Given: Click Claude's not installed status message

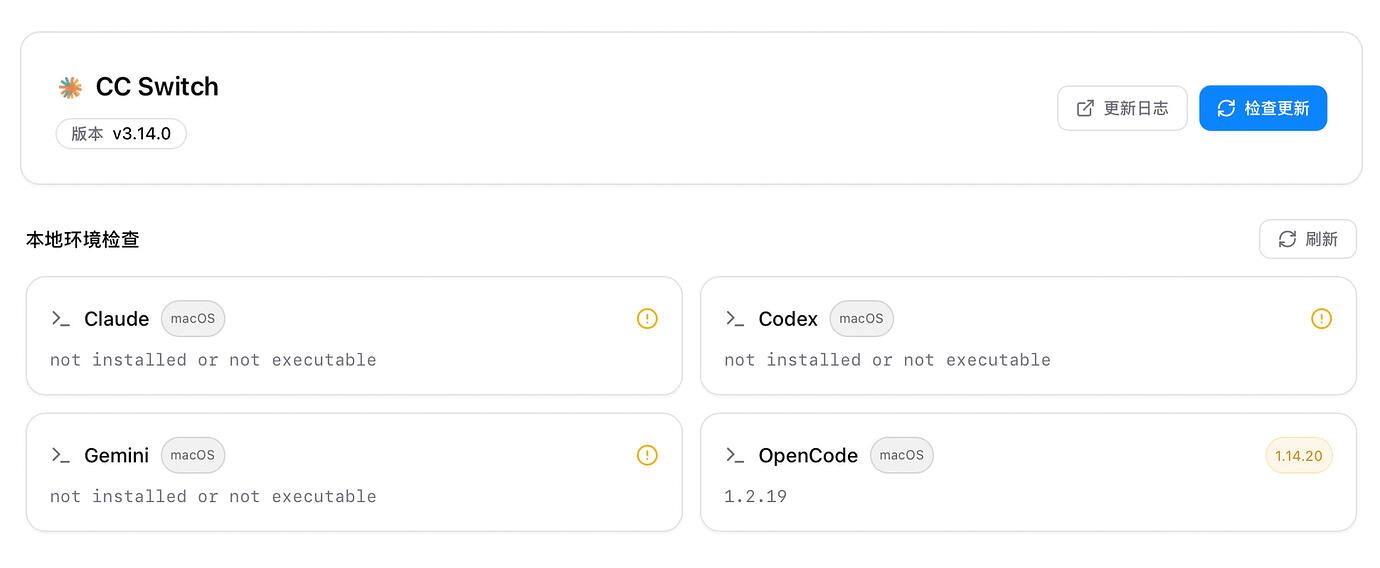Looking at the screenshot, I should pos(213,360).
